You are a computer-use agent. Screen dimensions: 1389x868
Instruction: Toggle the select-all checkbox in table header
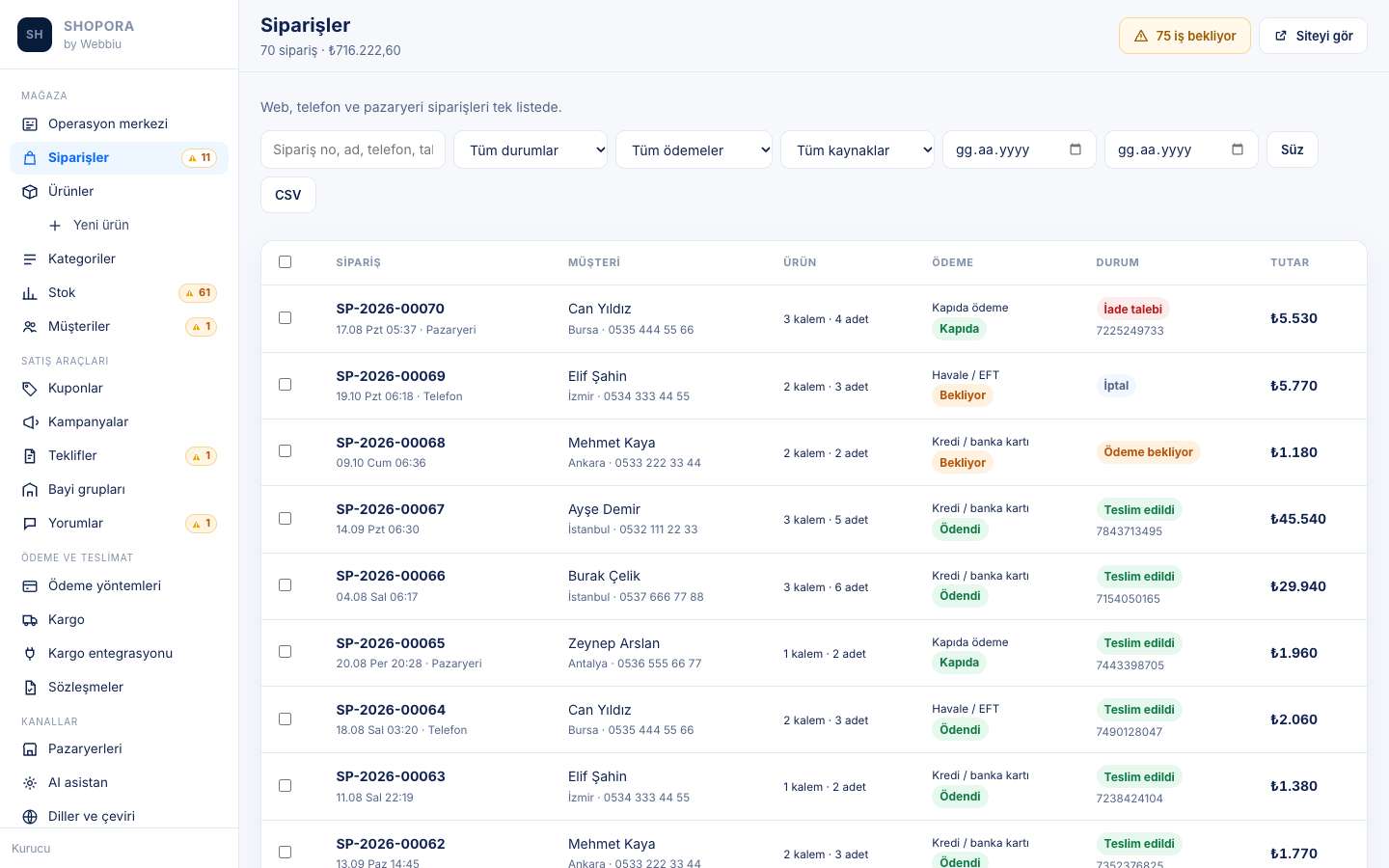pyautogui.click(x=285, y=262)
